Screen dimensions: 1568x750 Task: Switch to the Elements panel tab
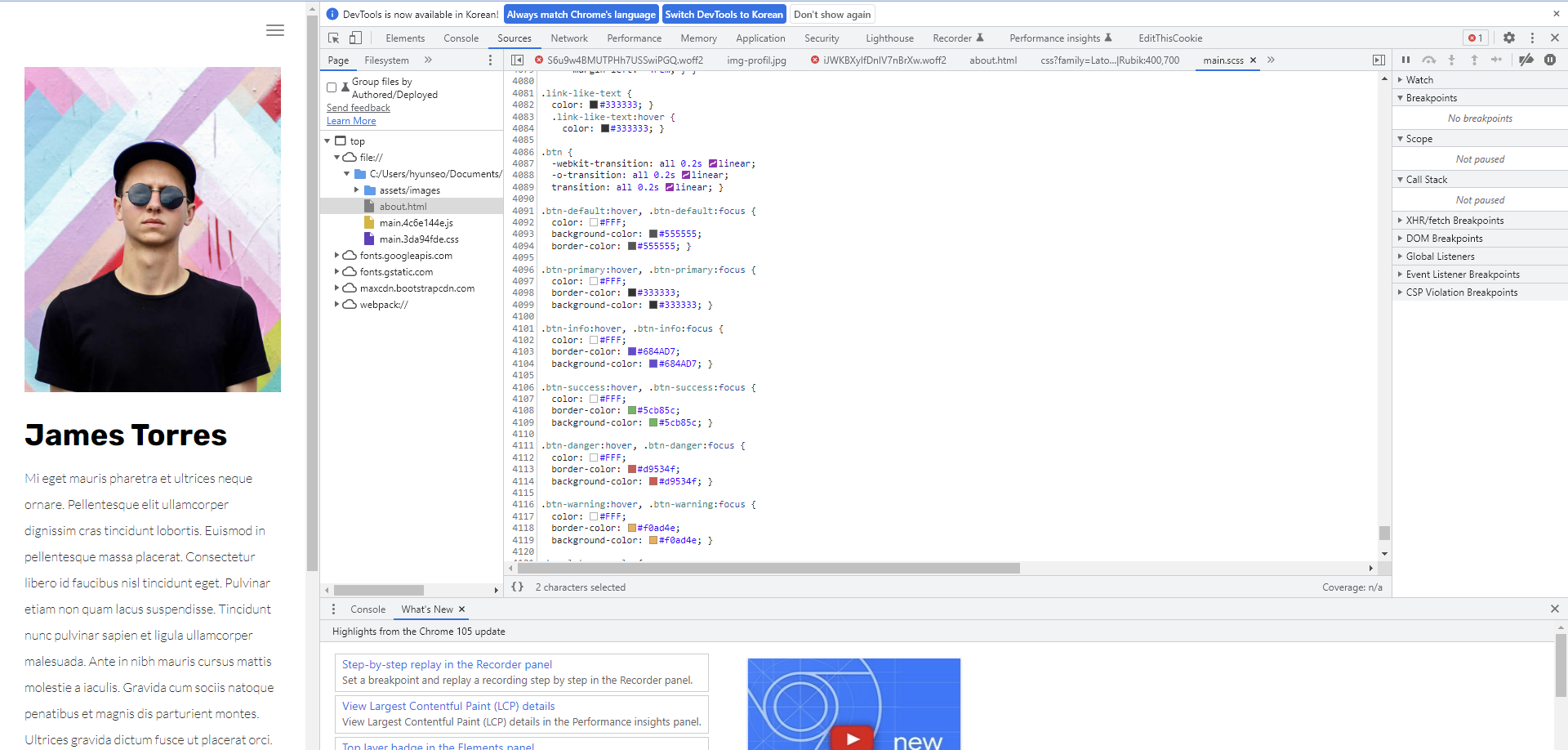[405, 38]
